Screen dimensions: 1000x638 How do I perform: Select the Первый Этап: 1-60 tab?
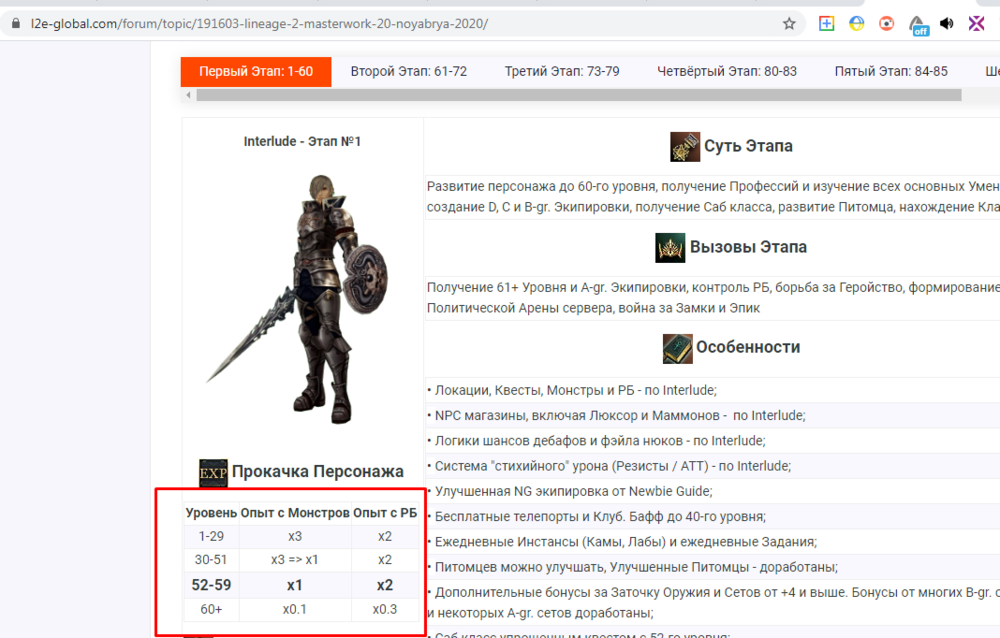[x=256, y=71]
